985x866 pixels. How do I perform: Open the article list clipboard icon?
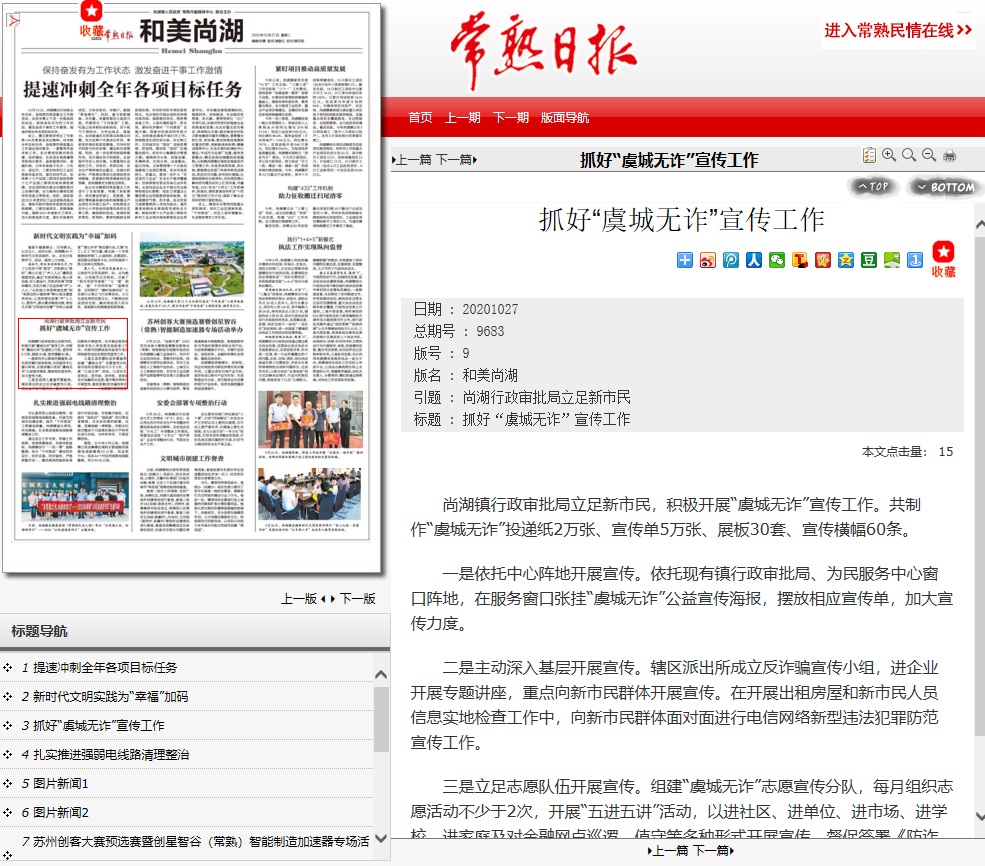point(869,155)
